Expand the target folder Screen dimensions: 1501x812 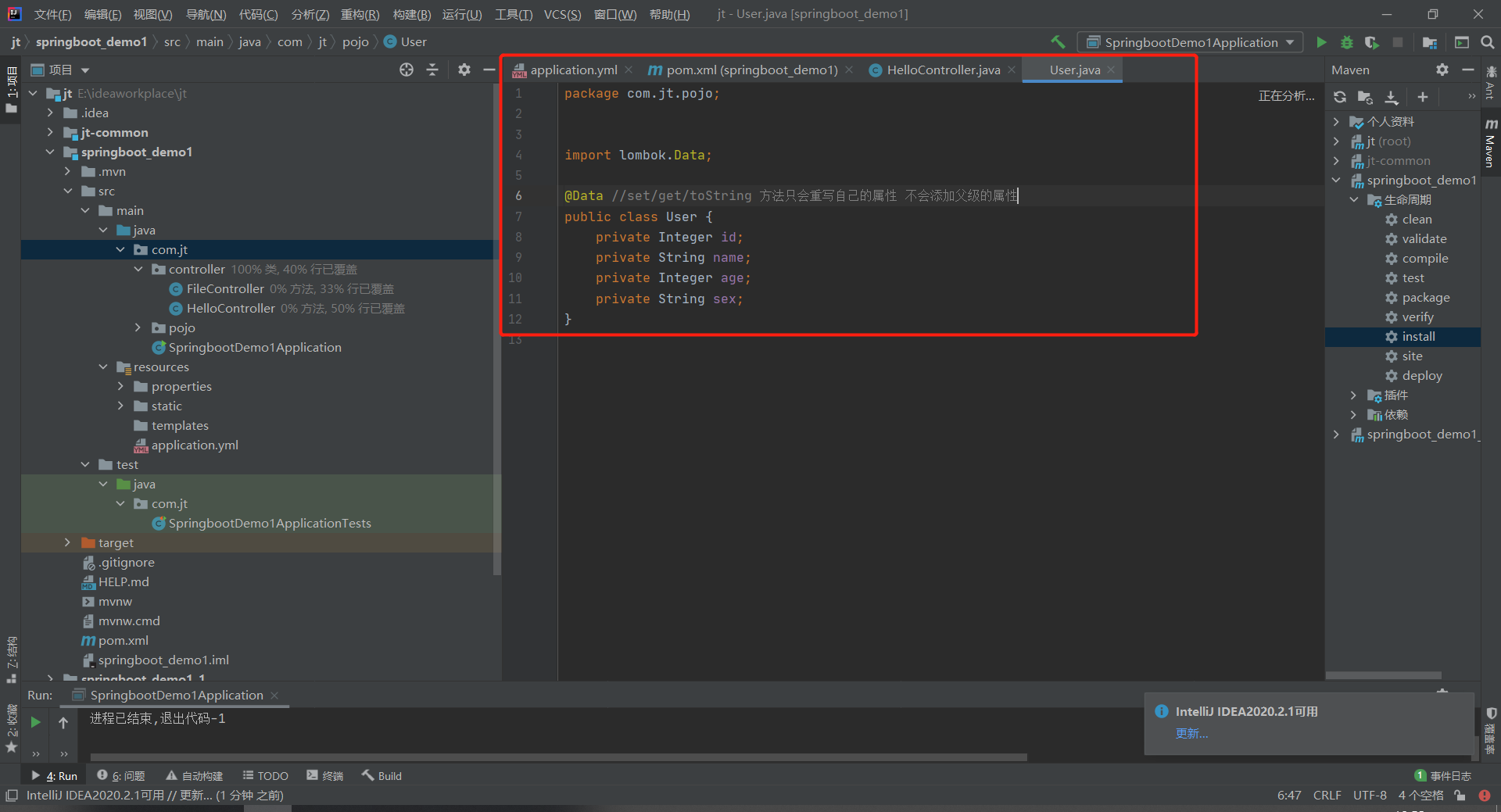pos(67,543)
